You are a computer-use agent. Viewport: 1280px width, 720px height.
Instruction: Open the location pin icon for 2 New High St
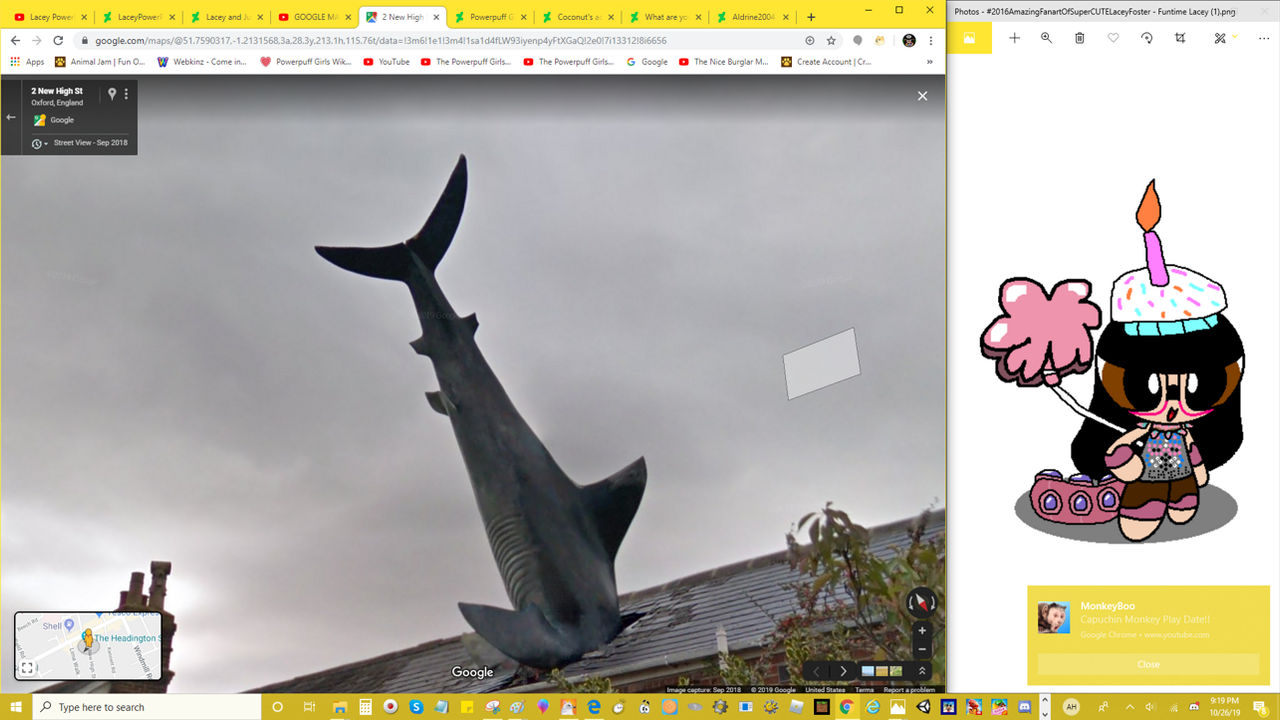(112, 94)
